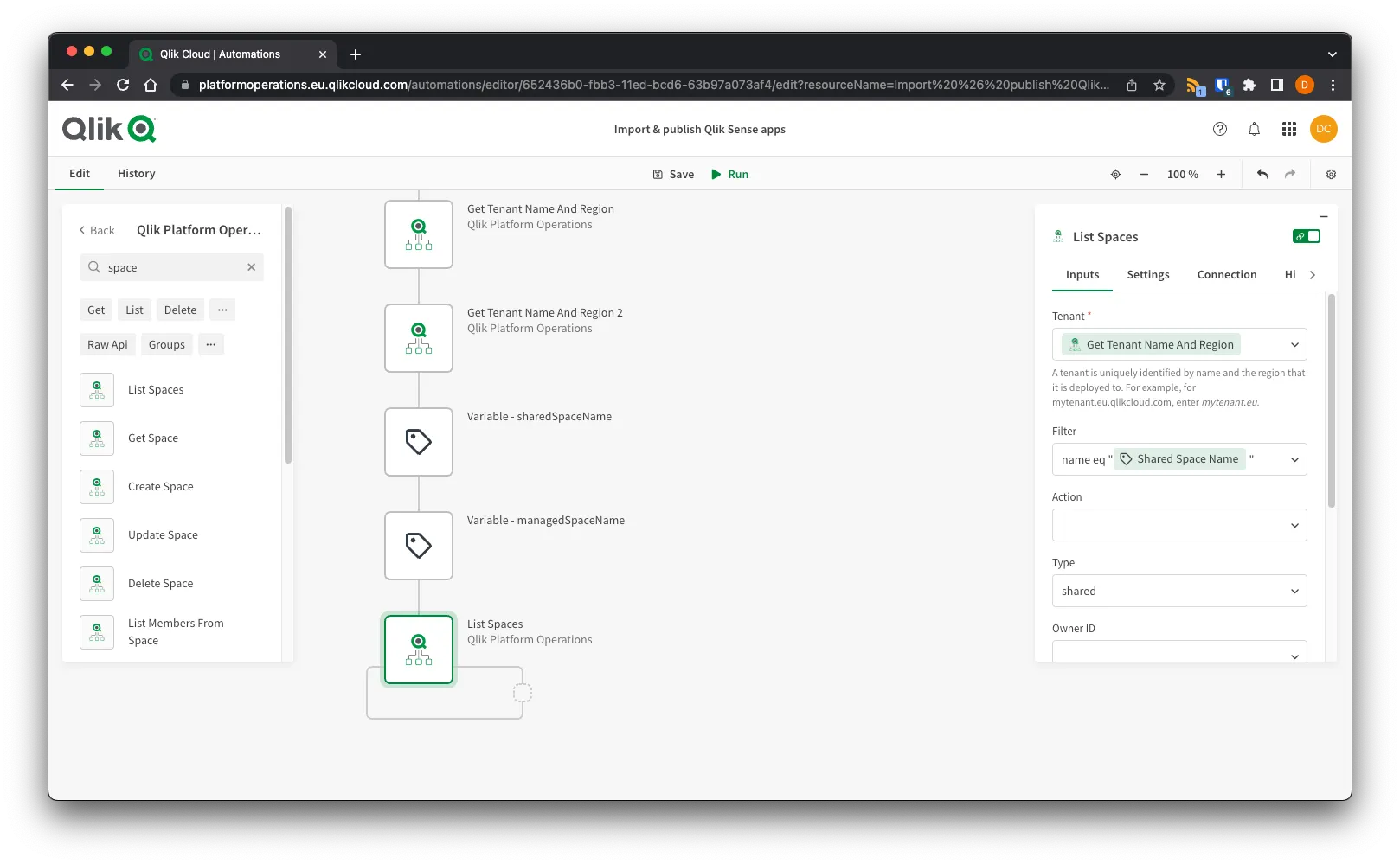Viewport: 1400px width, 864px height.
Task: Click the help question mark icon
Action: pos(1219,129)
